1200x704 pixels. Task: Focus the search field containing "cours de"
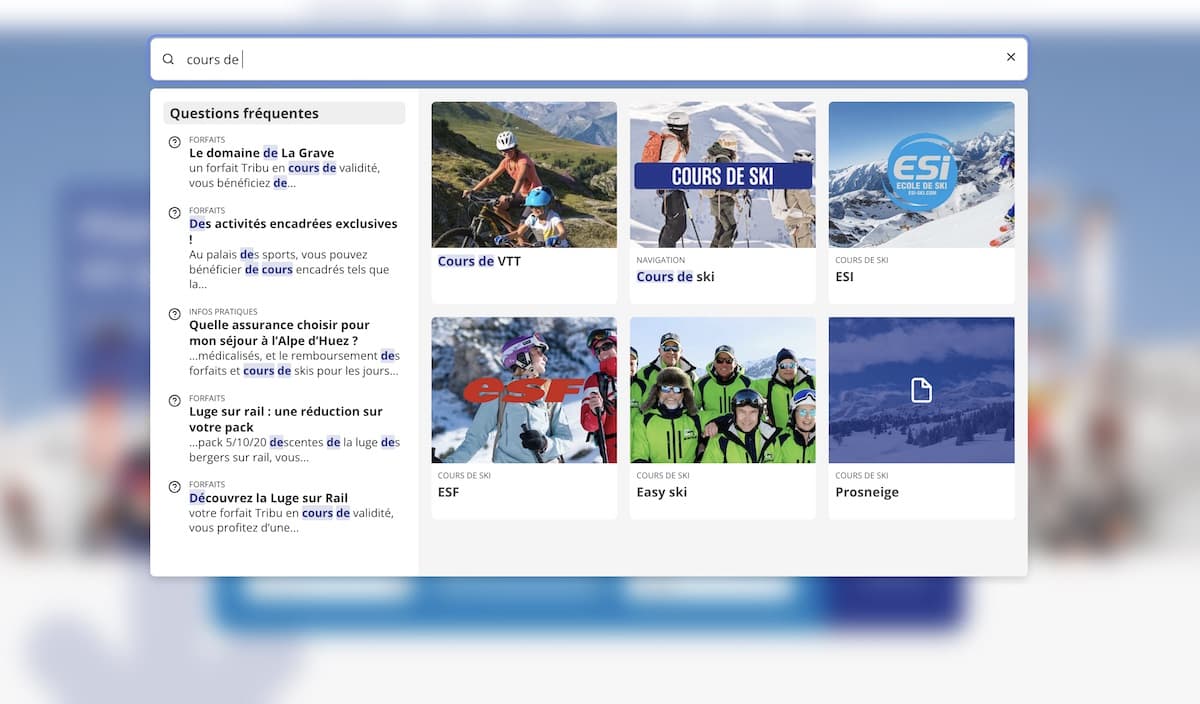click(589, 59)
